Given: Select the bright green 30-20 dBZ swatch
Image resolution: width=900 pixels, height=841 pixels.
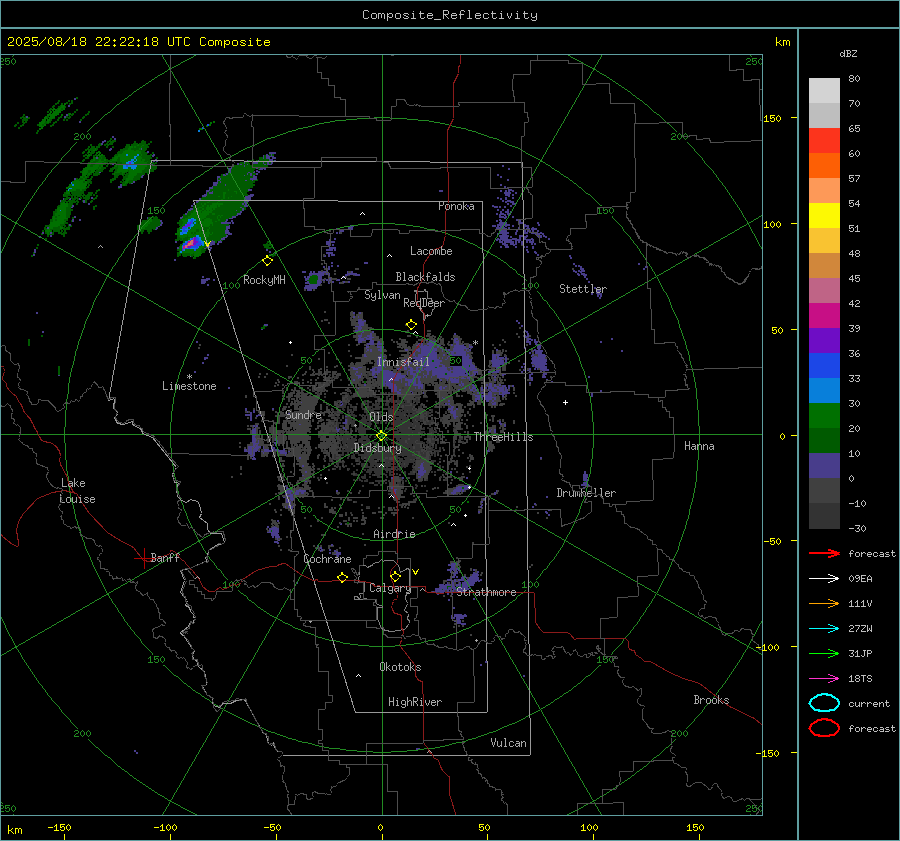Looking at the screenshot, I should [x=824, y=416].
